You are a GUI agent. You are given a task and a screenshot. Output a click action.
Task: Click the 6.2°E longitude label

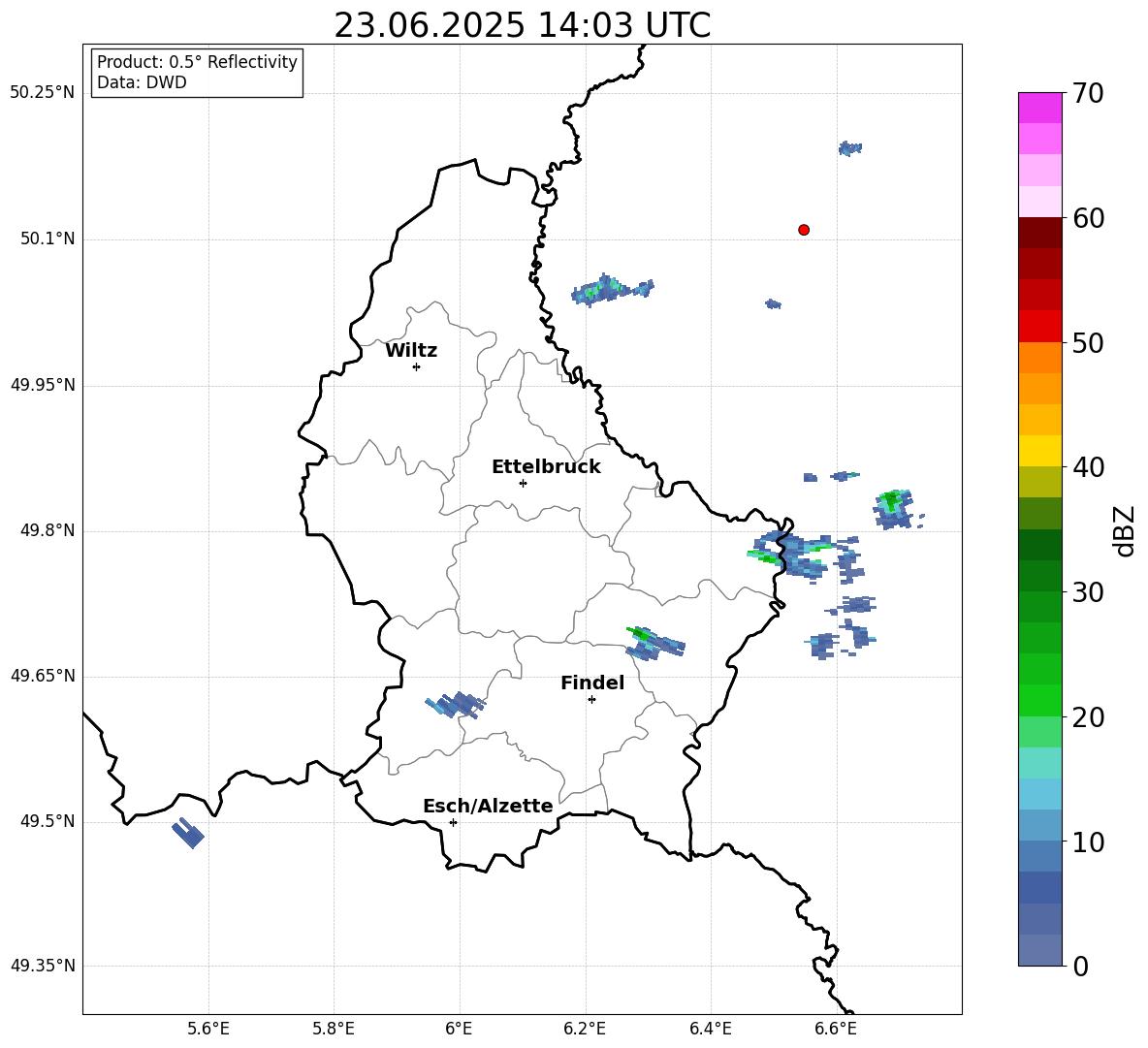click(x=585, y=1029)
